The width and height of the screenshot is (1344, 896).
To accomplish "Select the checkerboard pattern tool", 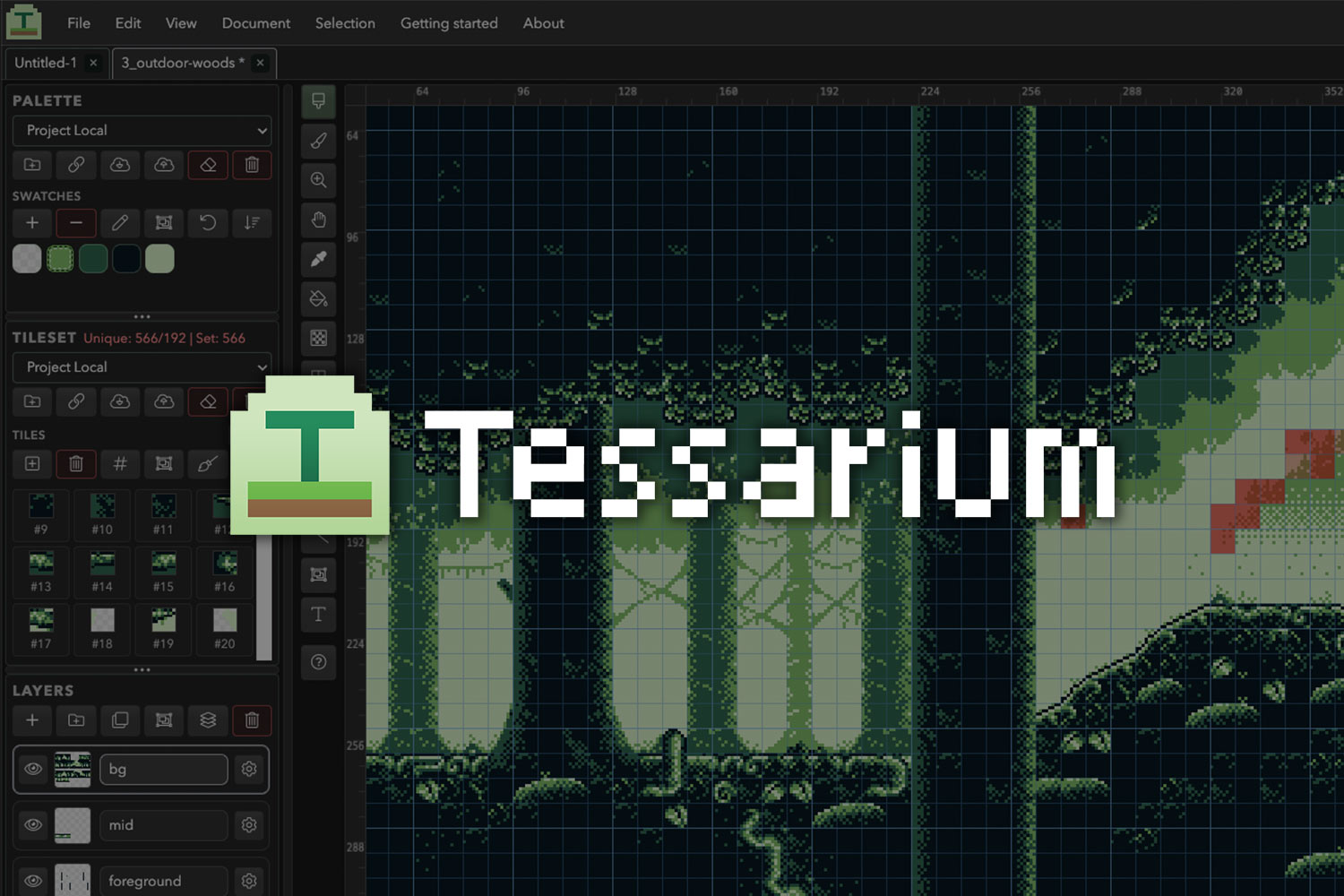I will click(x=318, y=338).
